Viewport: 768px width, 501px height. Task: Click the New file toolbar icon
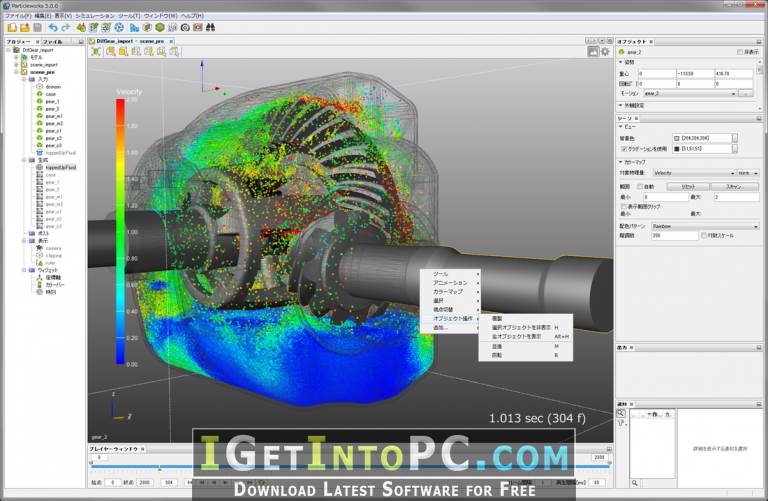click(x=12, y=27)
